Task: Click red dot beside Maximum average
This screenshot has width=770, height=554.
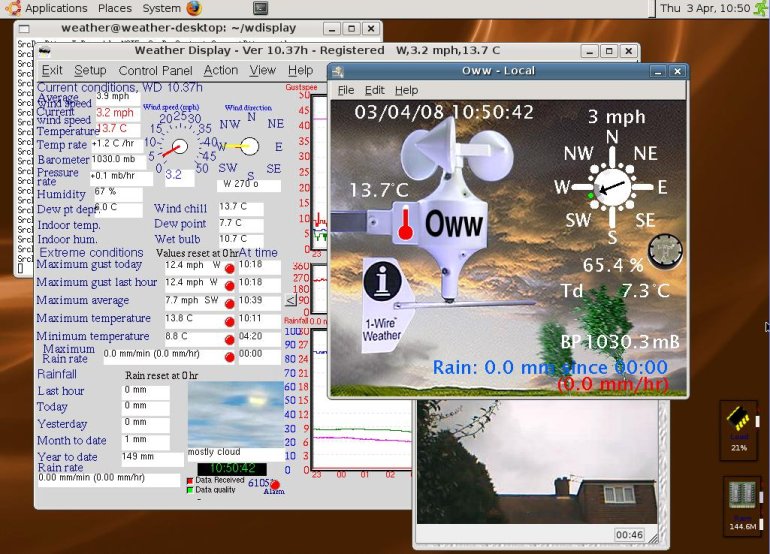Action: click(x=229, y=304)
